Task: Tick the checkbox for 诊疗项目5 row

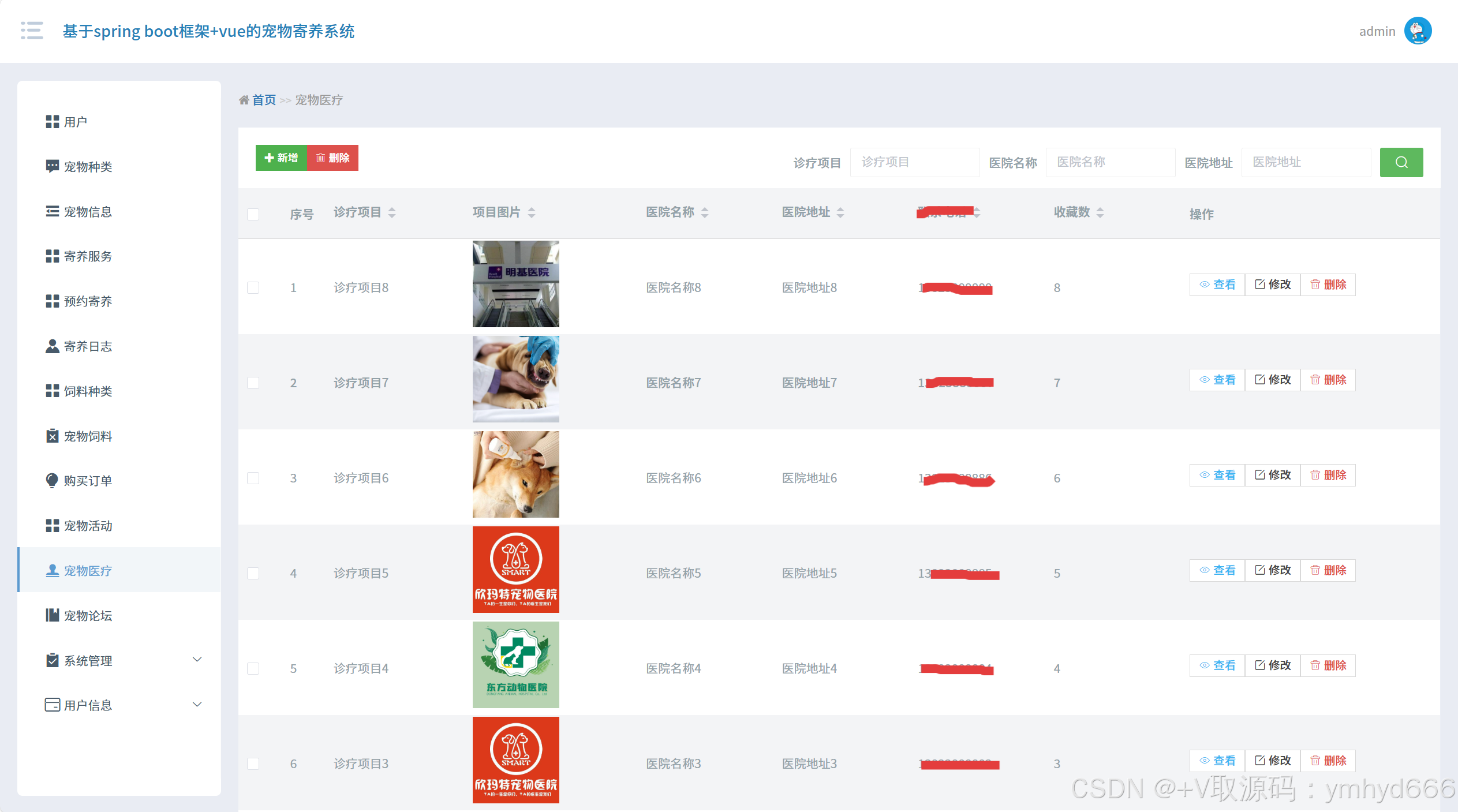Action: (253, 573)
